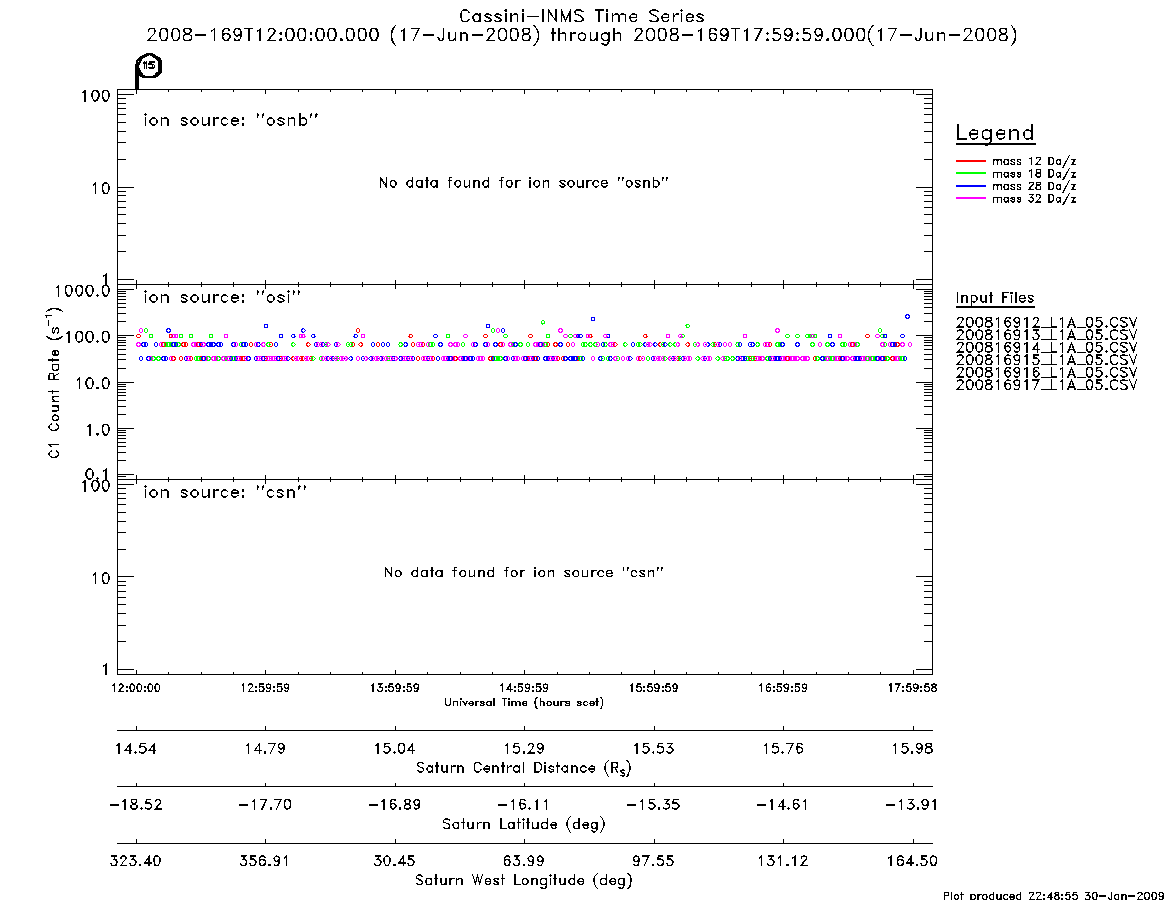Click the 15.98 central distance value
This screenshot has height=900, width=1165.
click(912, 748)
